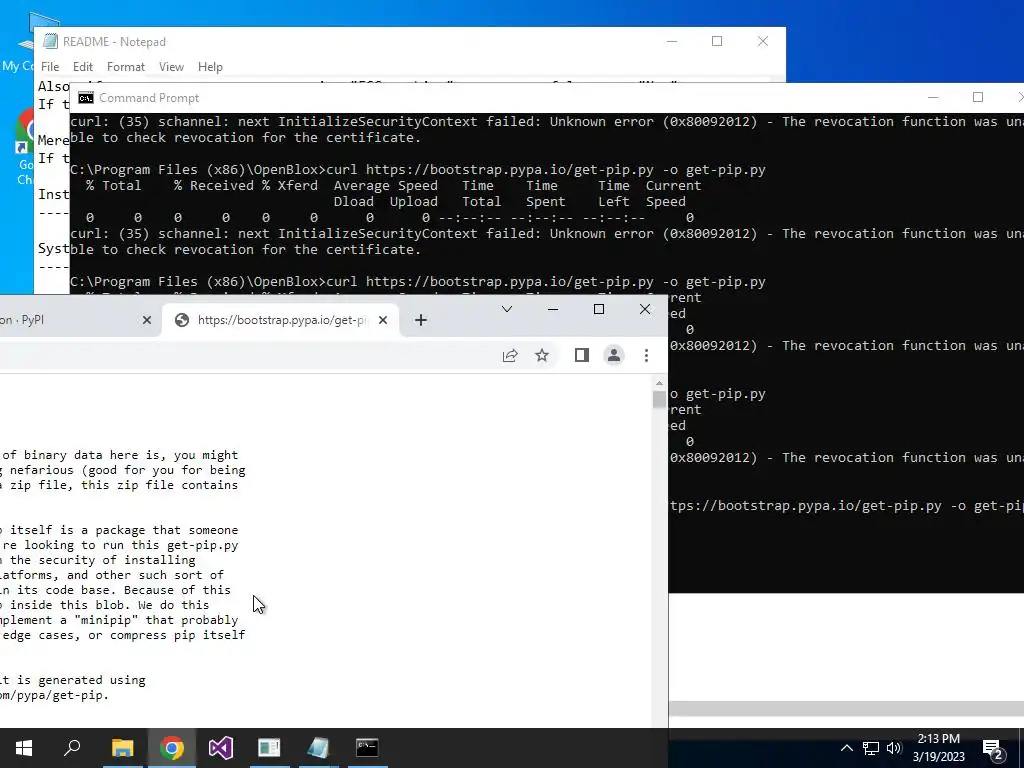Switch to Notepad in the taskbar
Viewport: 1024px width, 768px height.
318,748
